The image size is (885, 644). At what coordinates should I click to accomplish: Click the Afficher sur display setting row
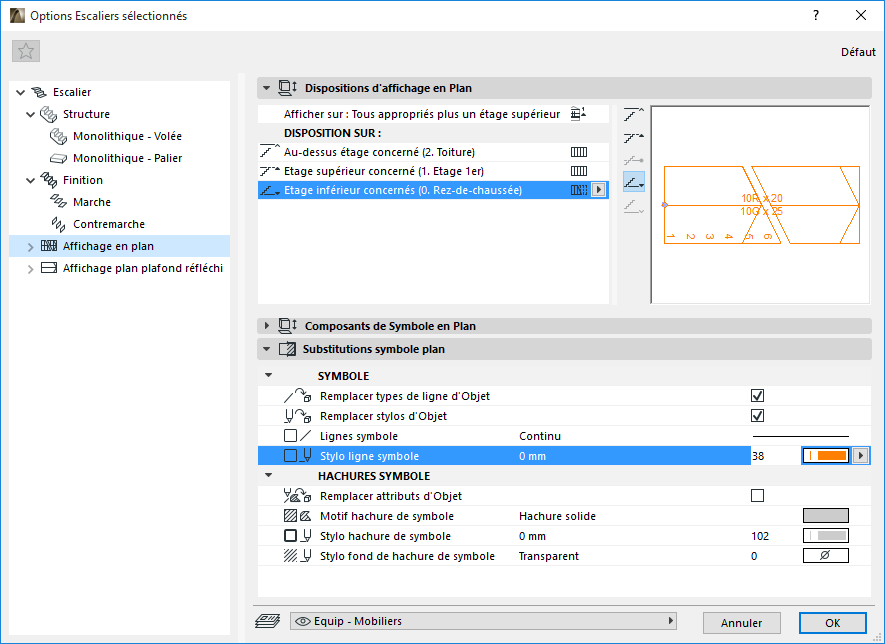pyautogui.click(x=433, y=114)
